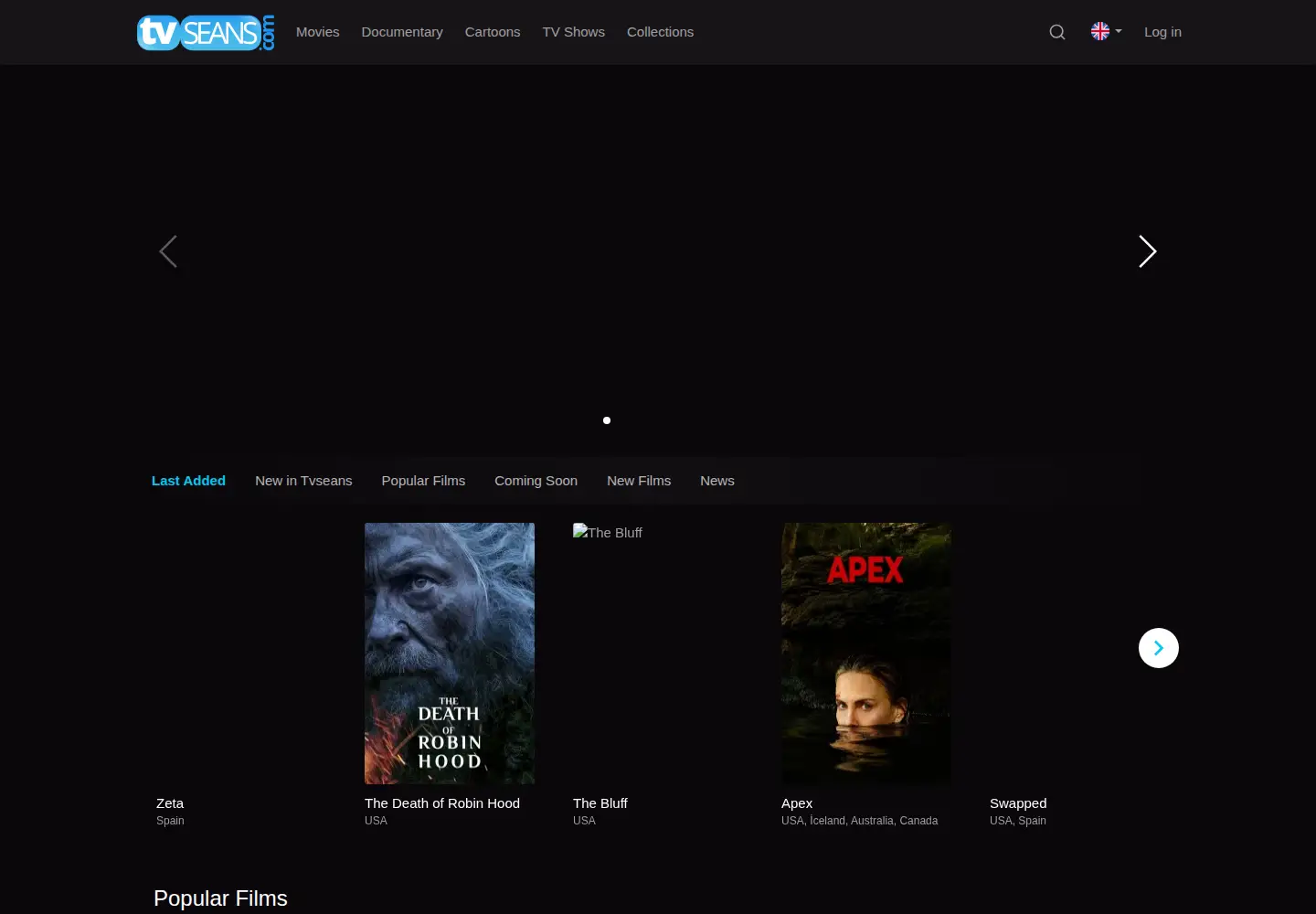Image resolution: width=1316 pixels, height=914 pixels.
Task: Click the Log in link
Action: 1163,32
